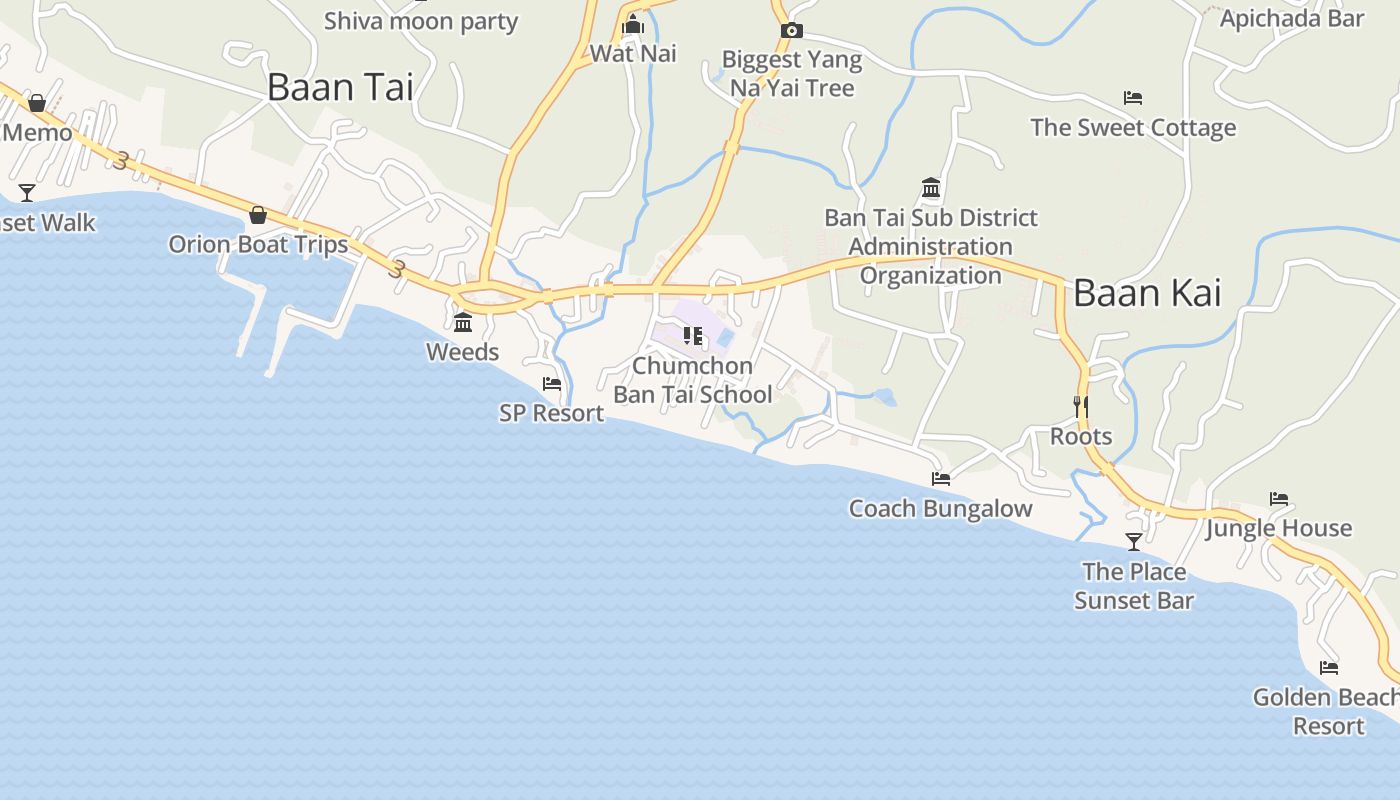Screen dimensions: 1400x800
Task: Click the Golden Beach Resort bed icon
Action: pyautogui.click(x=1329, y=668)
